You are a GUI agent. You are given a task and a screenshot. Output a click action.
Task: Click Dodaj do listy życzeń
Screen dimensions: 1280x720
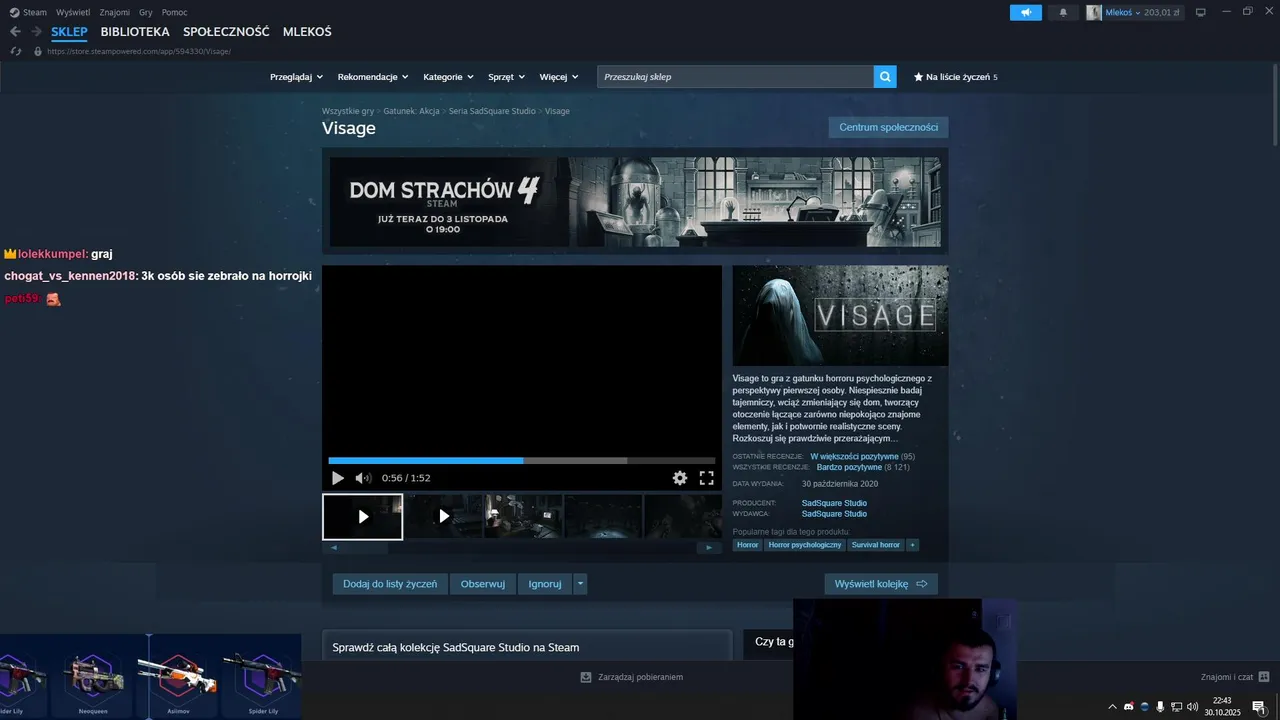390,584
